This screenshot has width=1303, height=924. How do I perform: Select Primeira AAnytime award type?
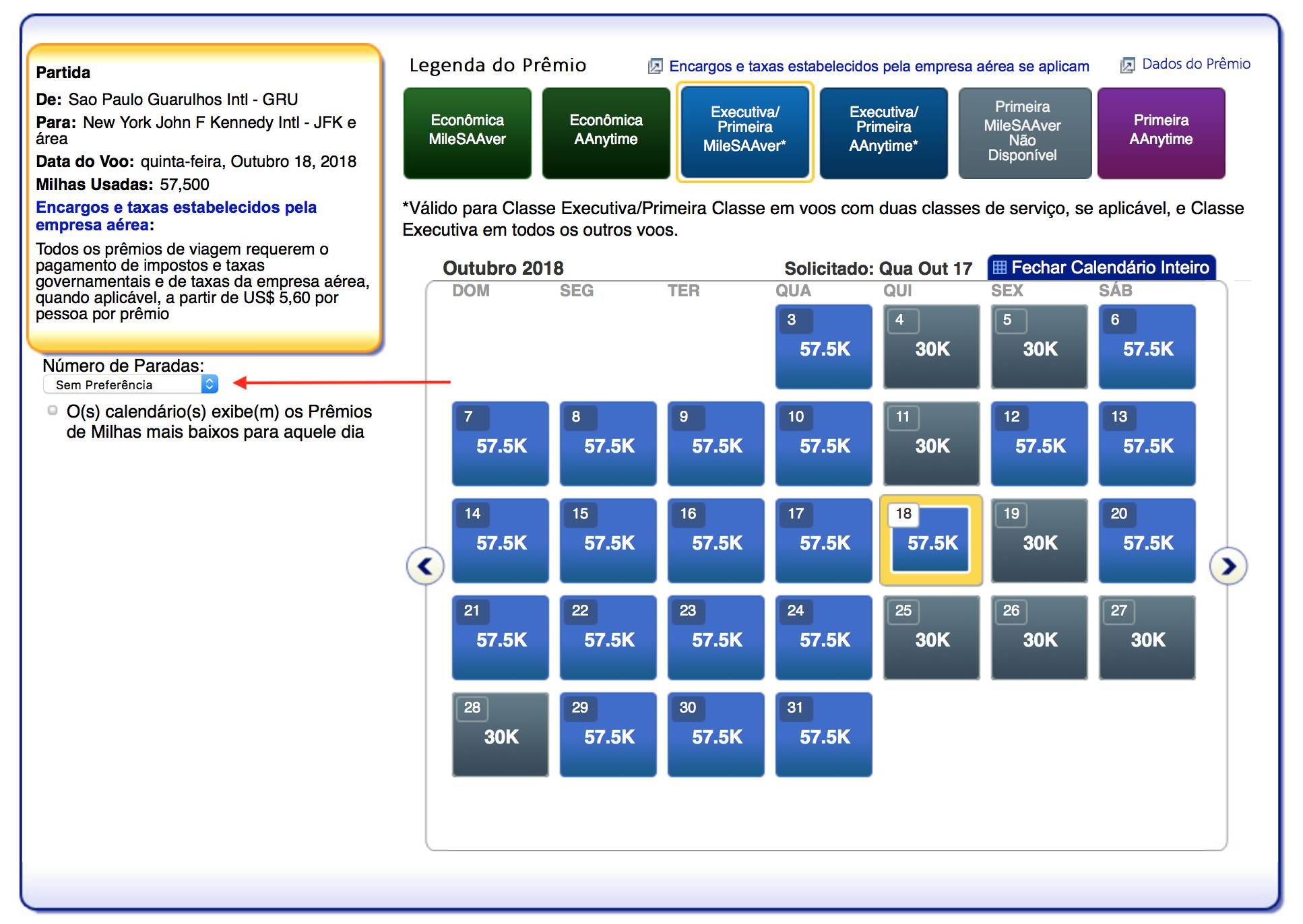pos(1162,133)
